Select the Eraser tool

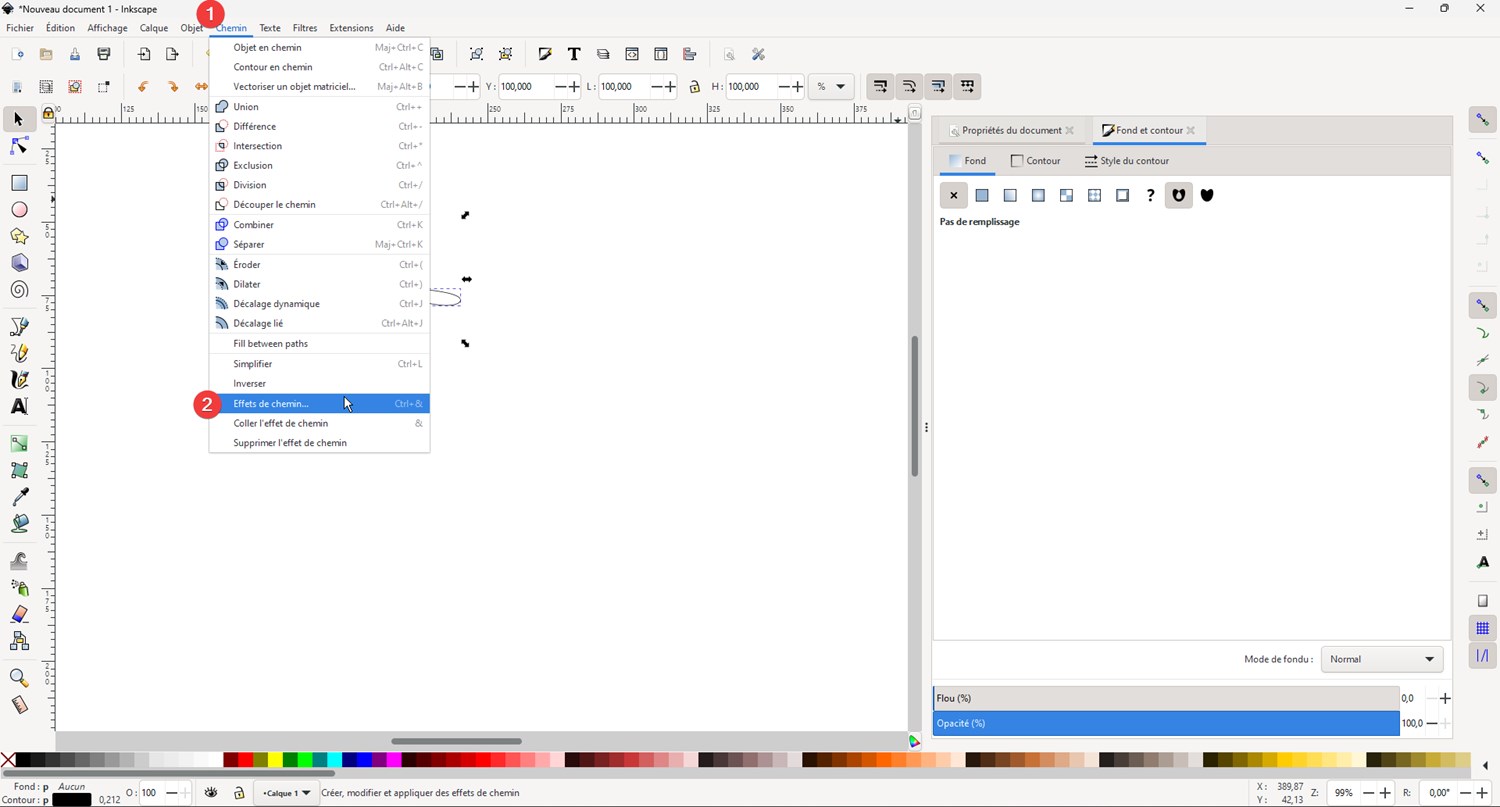coord(18,614)
